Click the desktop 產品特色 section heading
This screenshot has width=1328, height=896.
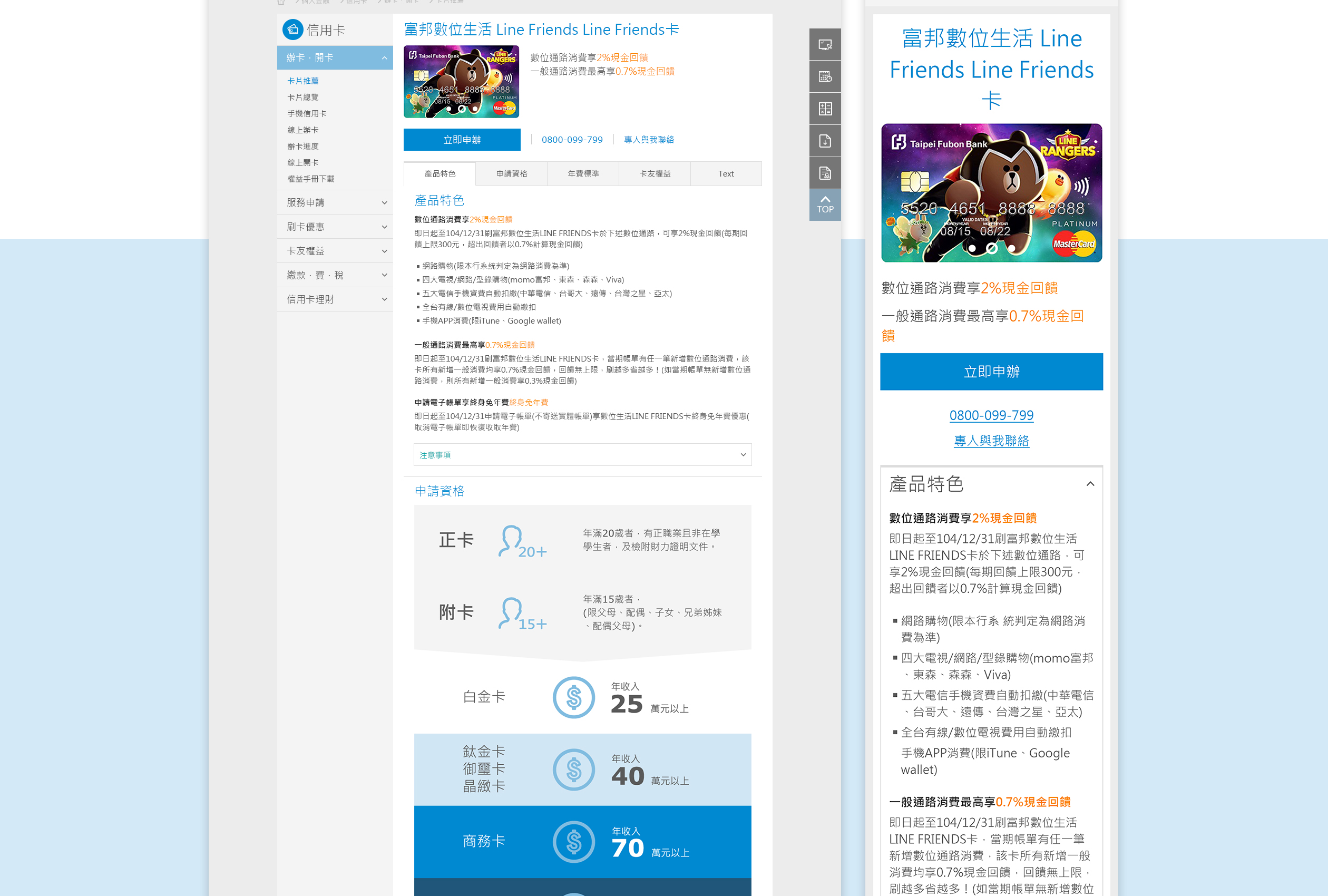click(x=439, y=201)
